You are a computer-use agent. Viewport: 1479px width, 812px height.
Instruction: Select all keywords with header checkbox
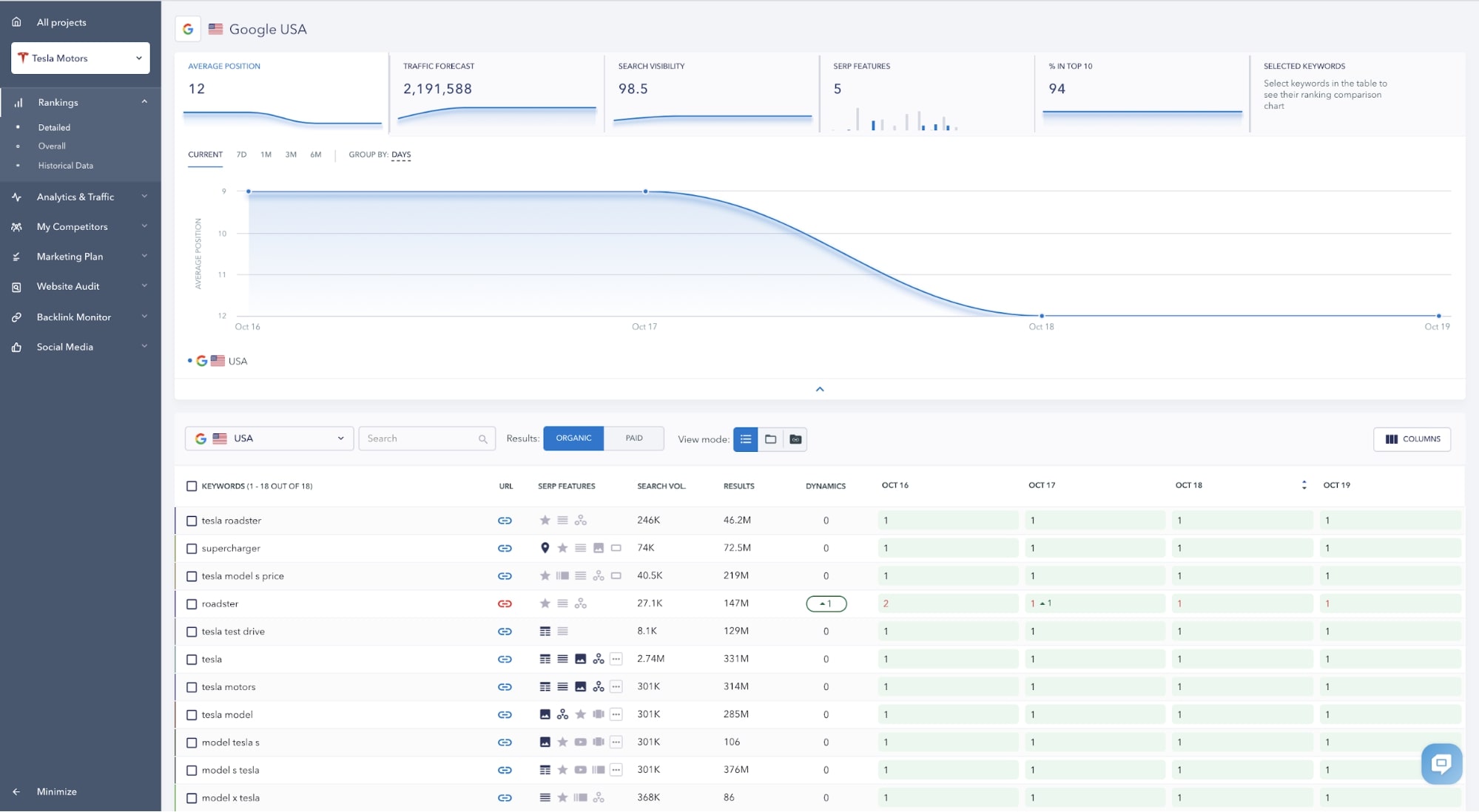point(192,486)
